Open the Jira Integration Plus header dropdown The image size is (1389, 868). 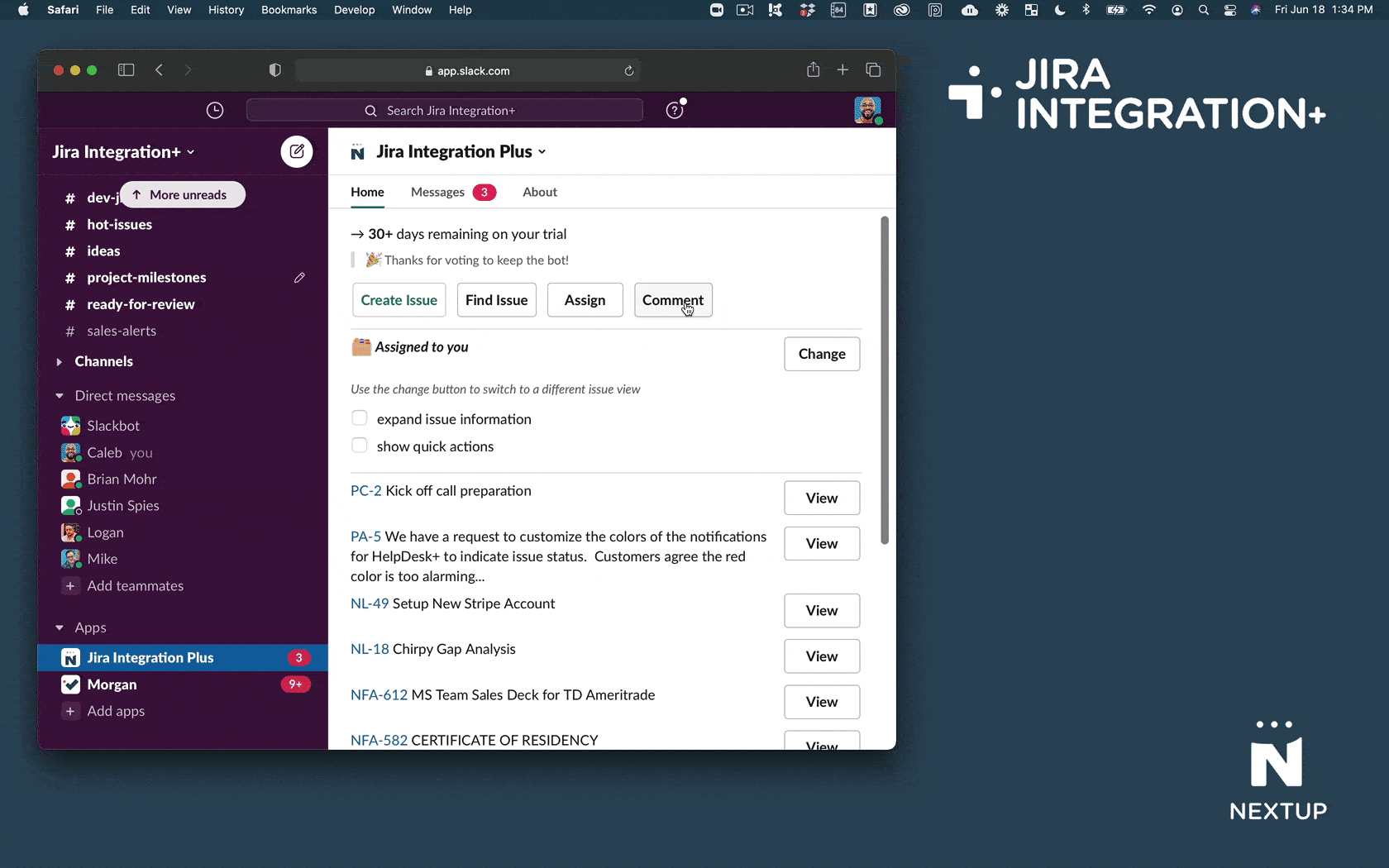tap(461, 152)
